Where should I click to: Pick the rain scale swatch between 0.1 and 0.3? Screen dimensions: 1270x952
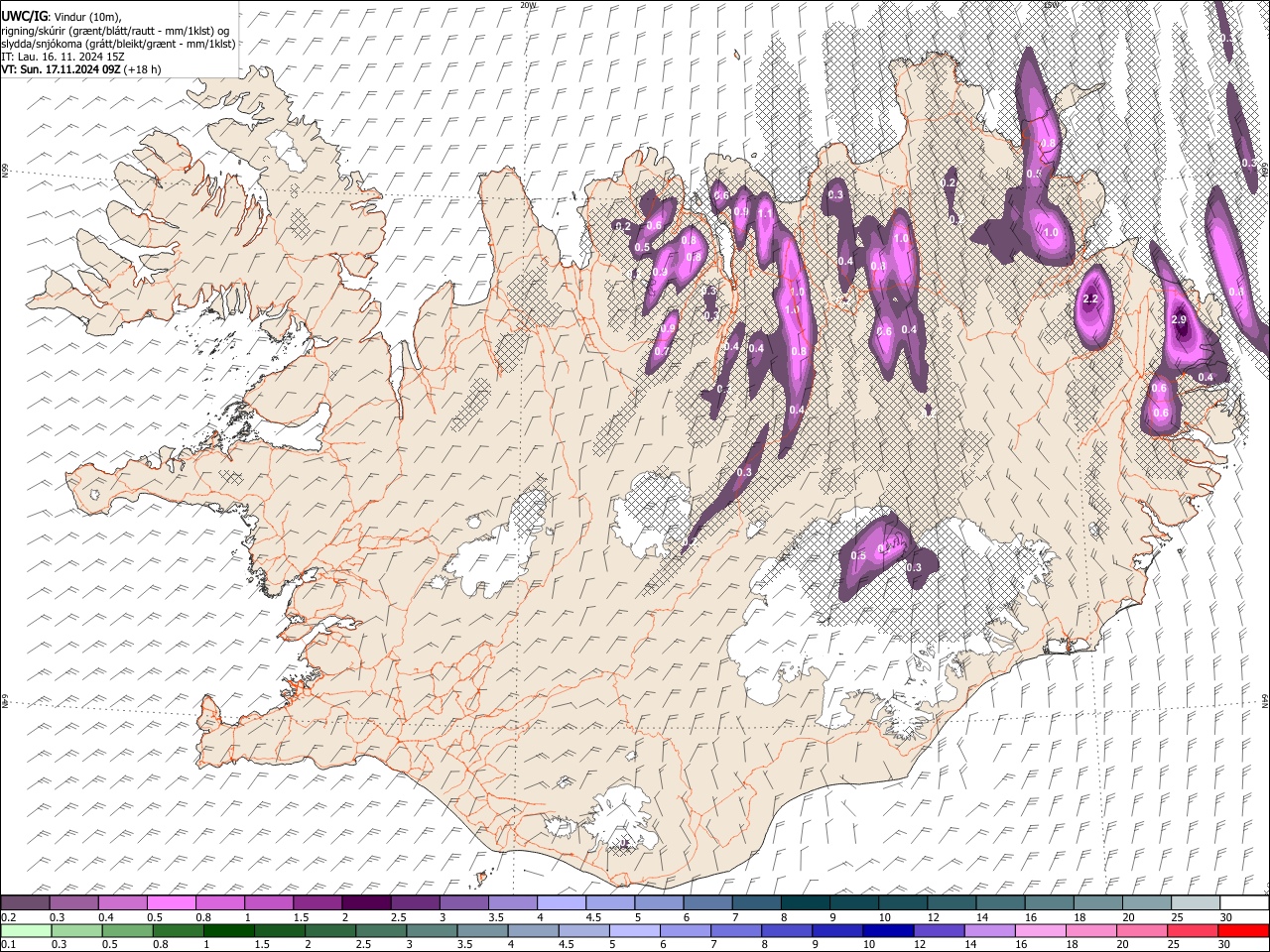[26, 930]
